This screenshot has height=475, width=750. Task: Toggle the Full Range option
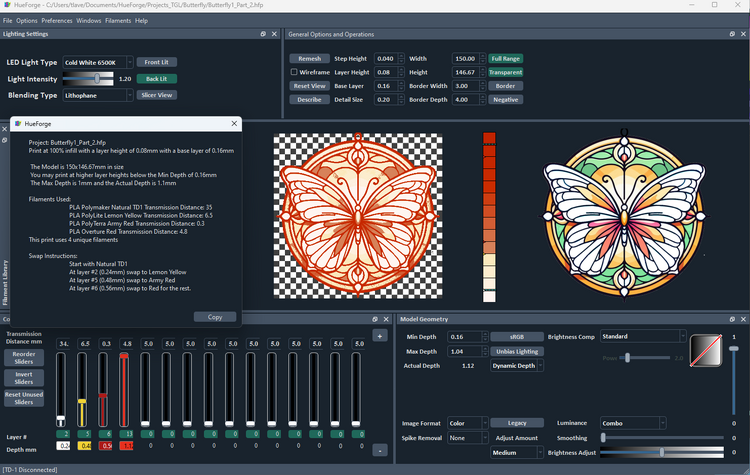click(x=506, y=58)
